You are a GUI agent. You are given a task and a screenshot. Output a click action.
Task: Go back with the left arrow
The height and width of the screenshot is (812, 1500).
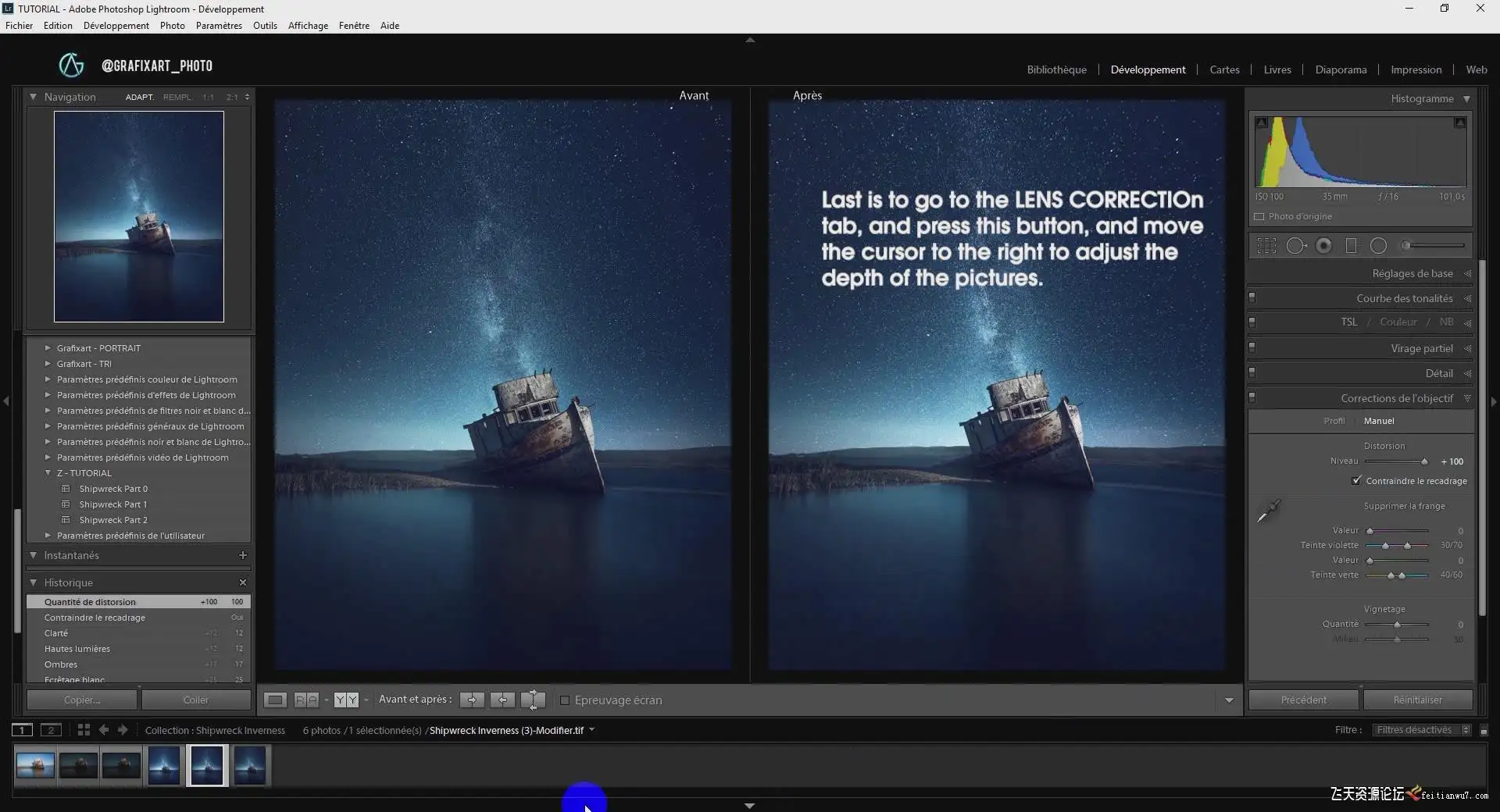coord(103,730)
